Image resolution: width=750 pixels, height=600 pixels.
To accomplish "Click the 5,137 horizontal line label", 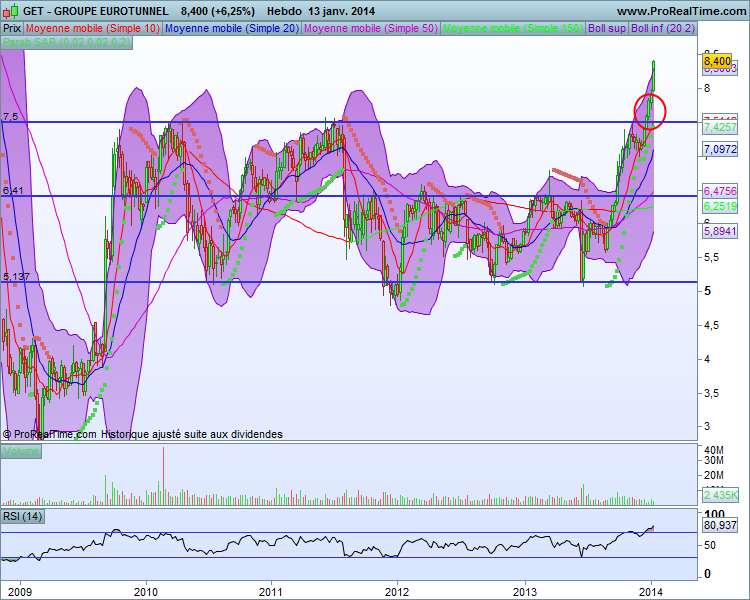I will tap(16, 277).
